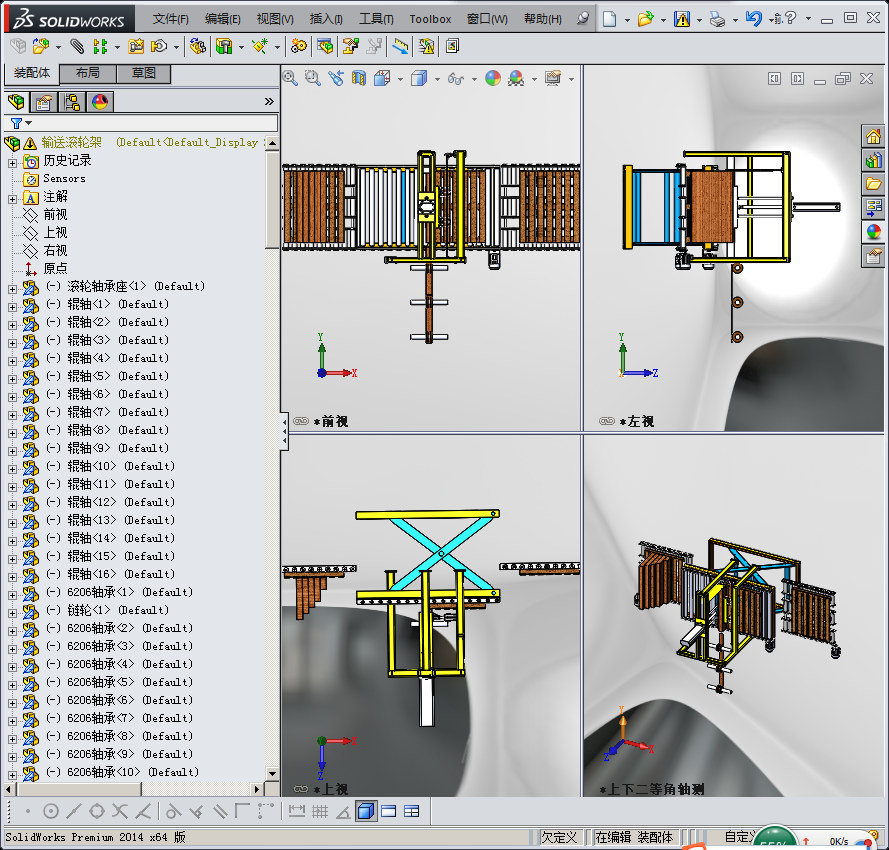Expand more panel tabs with double chevron
The width and height of the screenshot is (889, 850).
[x=268, y=101]
